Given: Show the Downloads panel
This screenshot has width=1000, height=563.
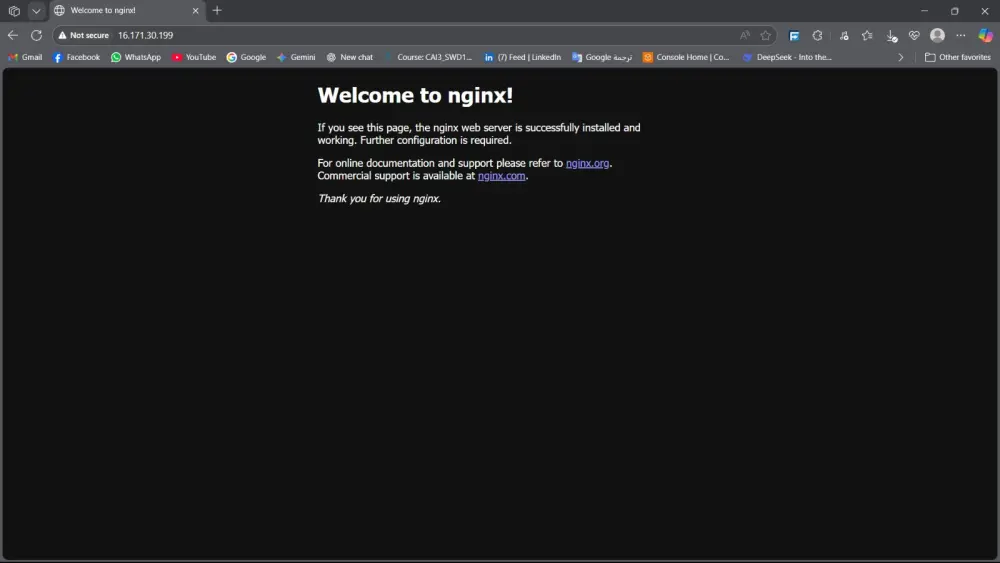Looking at the screenshot, I should coord(891,36).
